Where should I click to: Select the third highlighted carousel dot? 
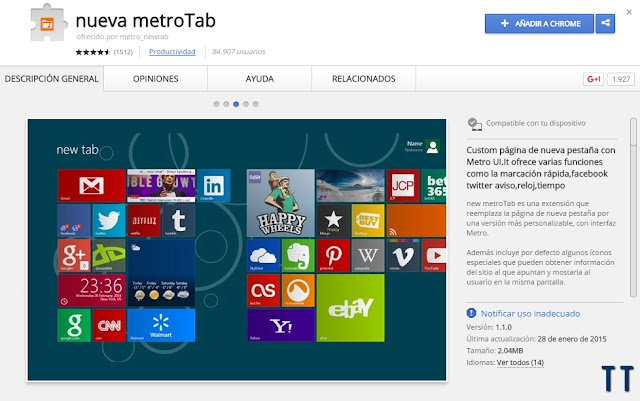(236, 104)
